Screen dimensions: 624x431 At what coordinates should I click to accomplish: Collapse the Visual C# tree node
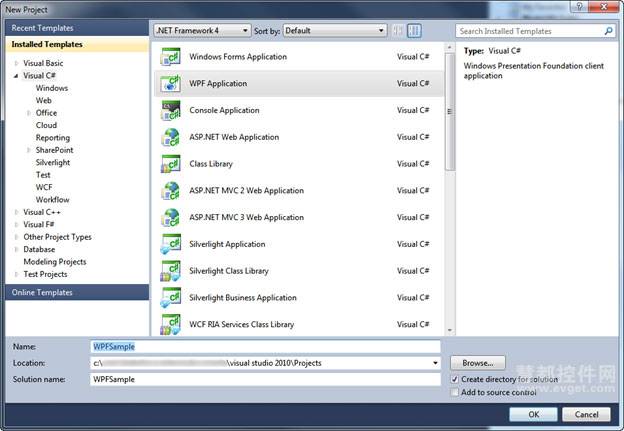click(16, 76)
